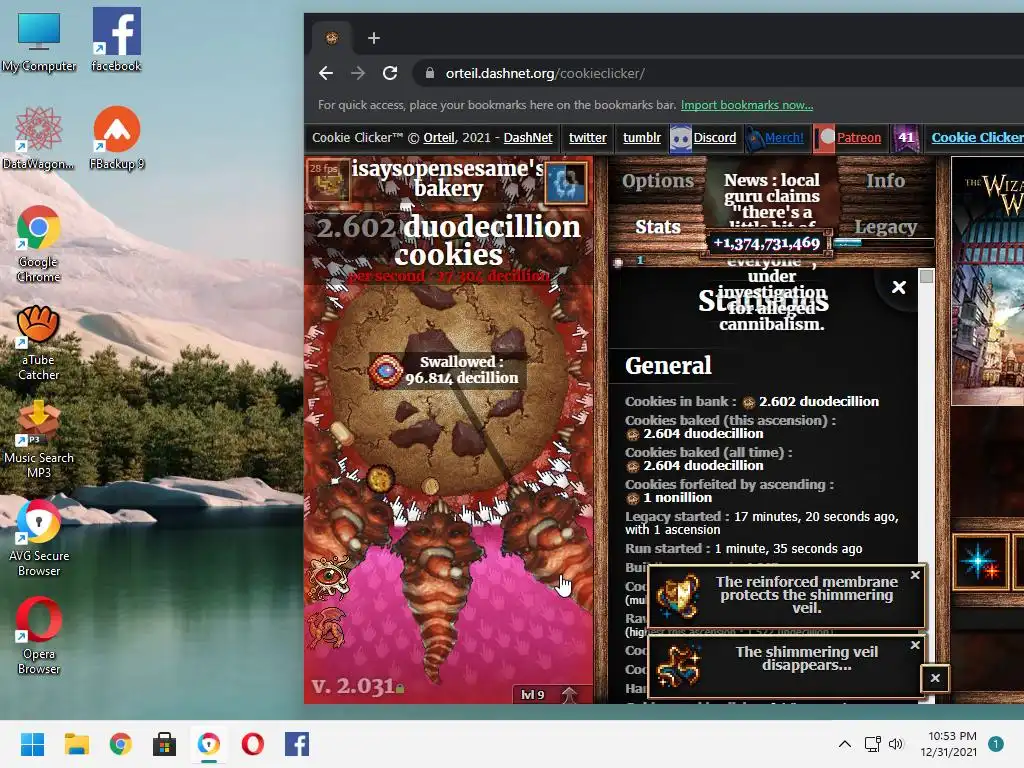Open File Explorer from the taskbar
This screenshot has height=768, width=1024.
pos(76,744)
